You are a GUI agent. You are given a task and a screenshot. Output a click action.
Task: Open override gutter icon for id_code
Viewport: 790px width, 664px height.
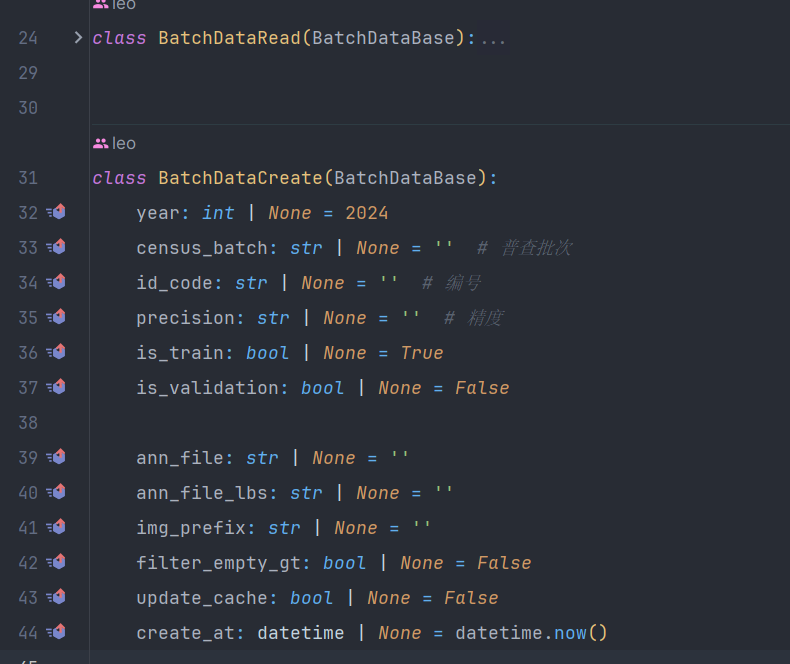pos(57,282)
